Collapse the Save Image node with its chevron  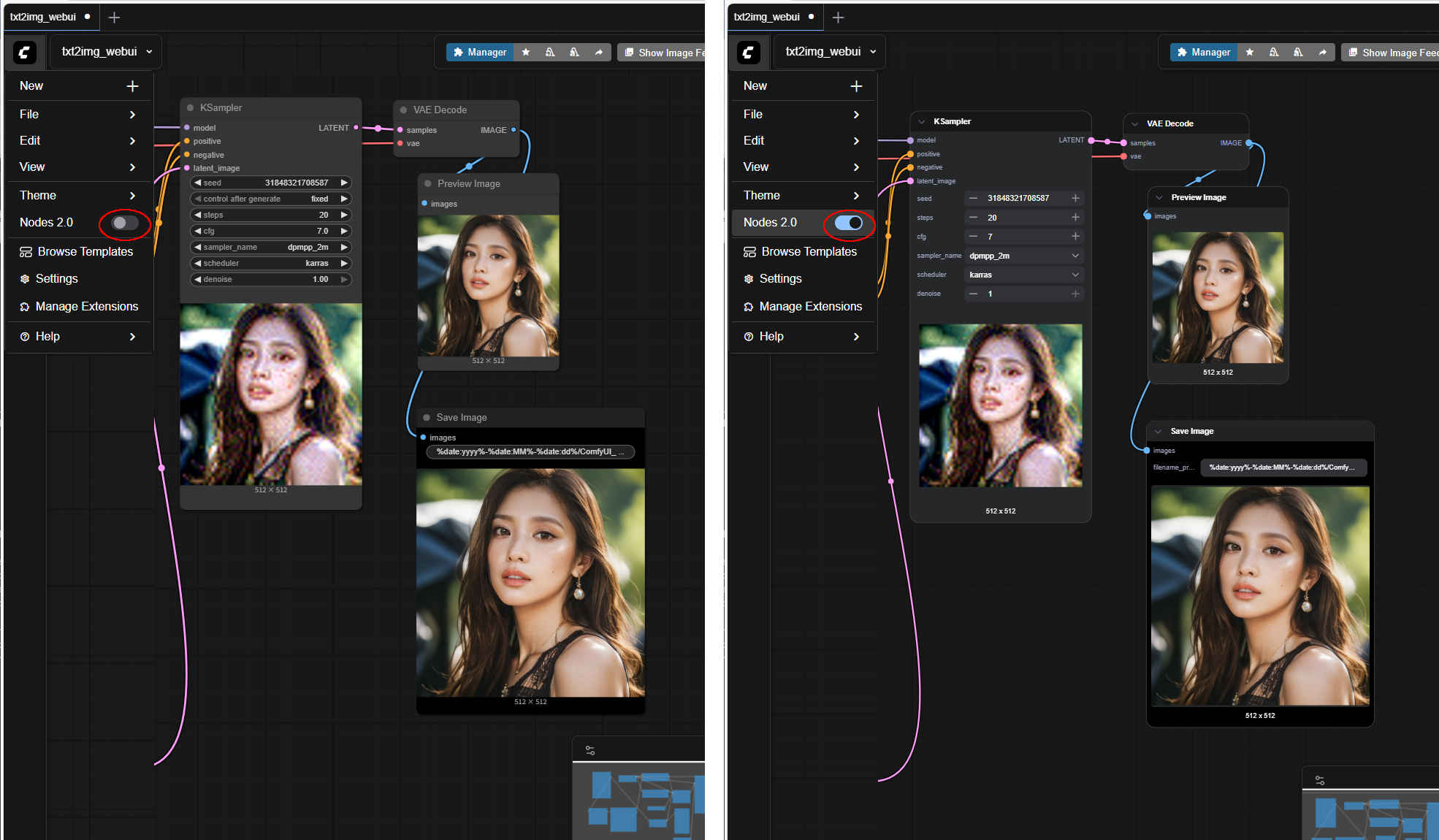click(1159, 431)
